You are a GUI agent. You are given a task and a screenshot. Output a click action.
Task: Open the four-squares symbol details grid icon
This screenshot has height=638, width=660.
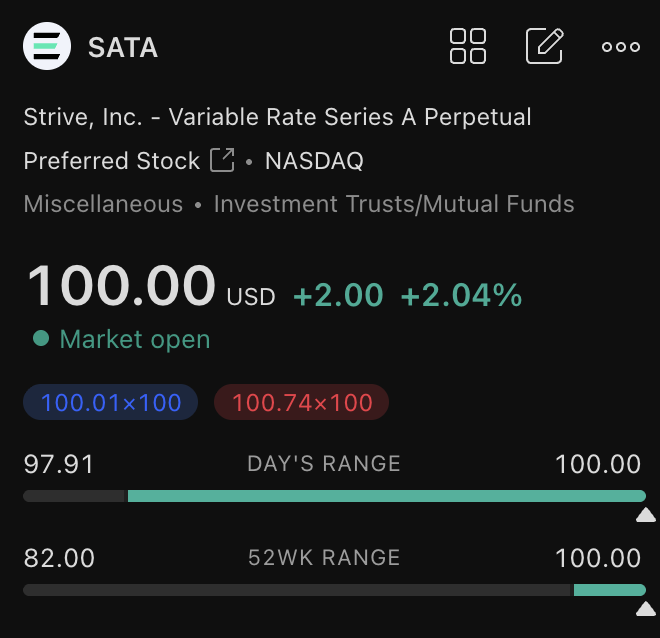tap(468, 46)
